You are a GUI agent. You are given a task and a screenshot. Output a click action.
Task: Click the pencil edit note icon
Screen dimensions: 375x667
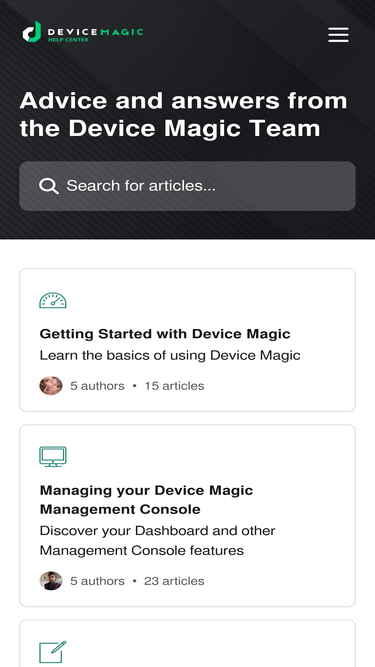53,652
